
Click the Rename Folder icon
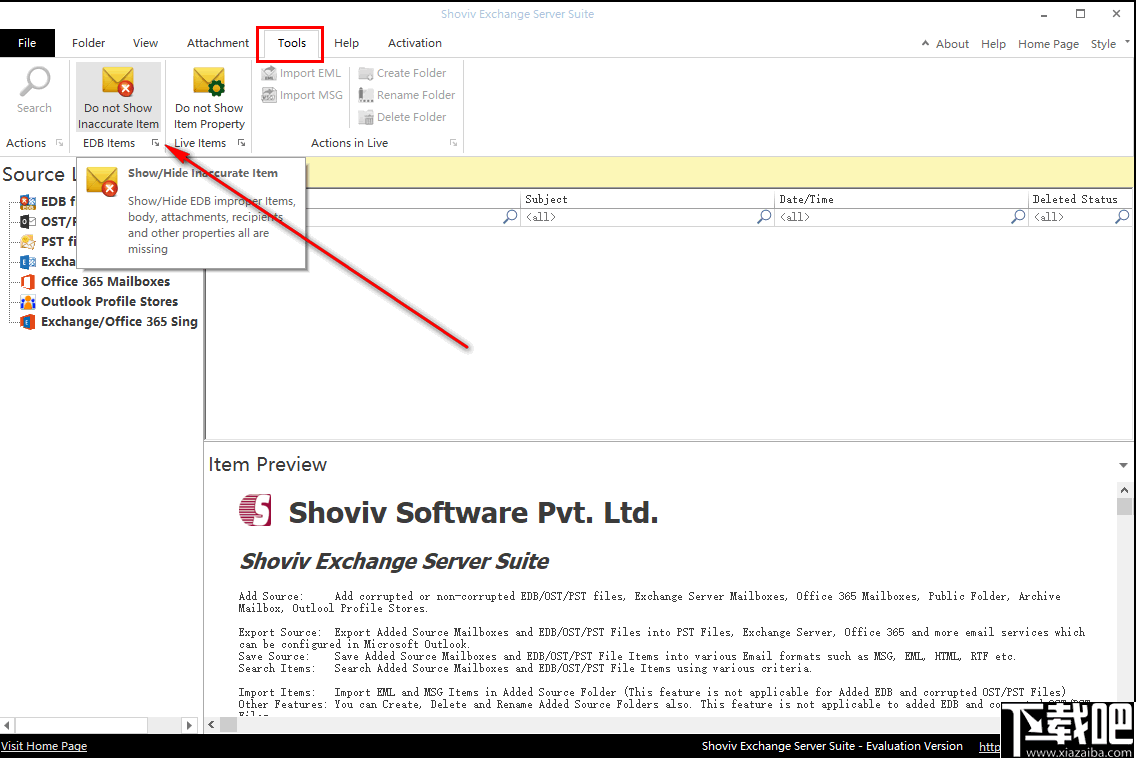point(367,94)
